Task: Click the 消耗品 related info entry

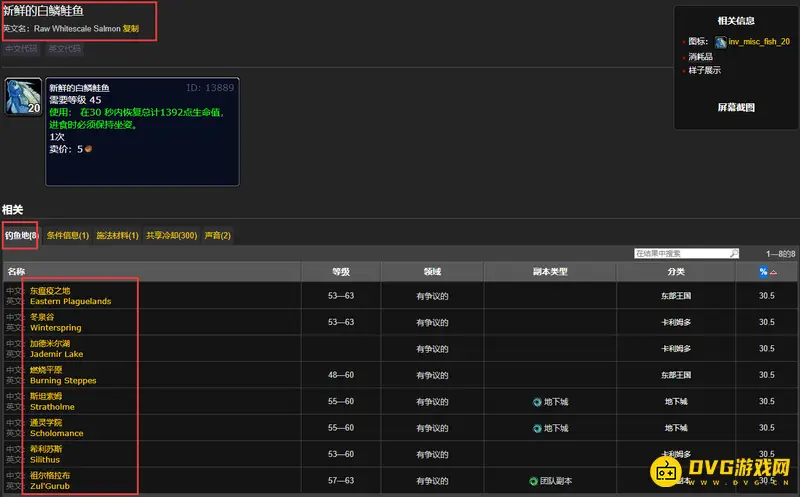Action: pos(701,57)
